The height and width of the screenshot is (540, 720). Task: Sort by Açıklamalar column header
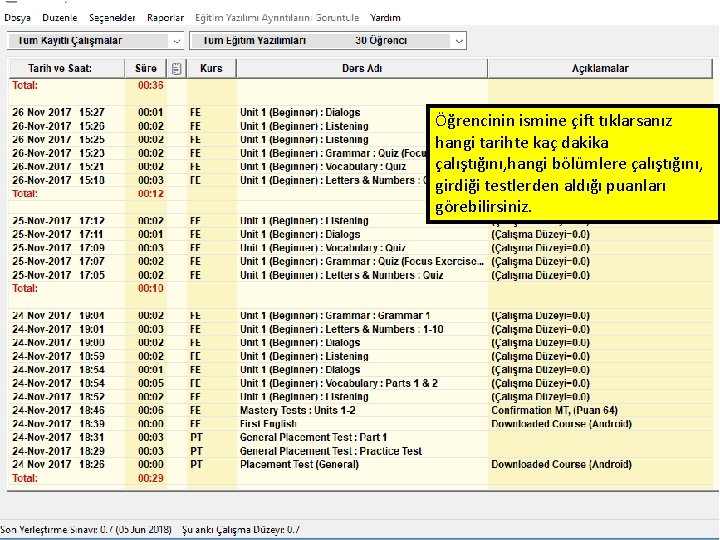600,68
